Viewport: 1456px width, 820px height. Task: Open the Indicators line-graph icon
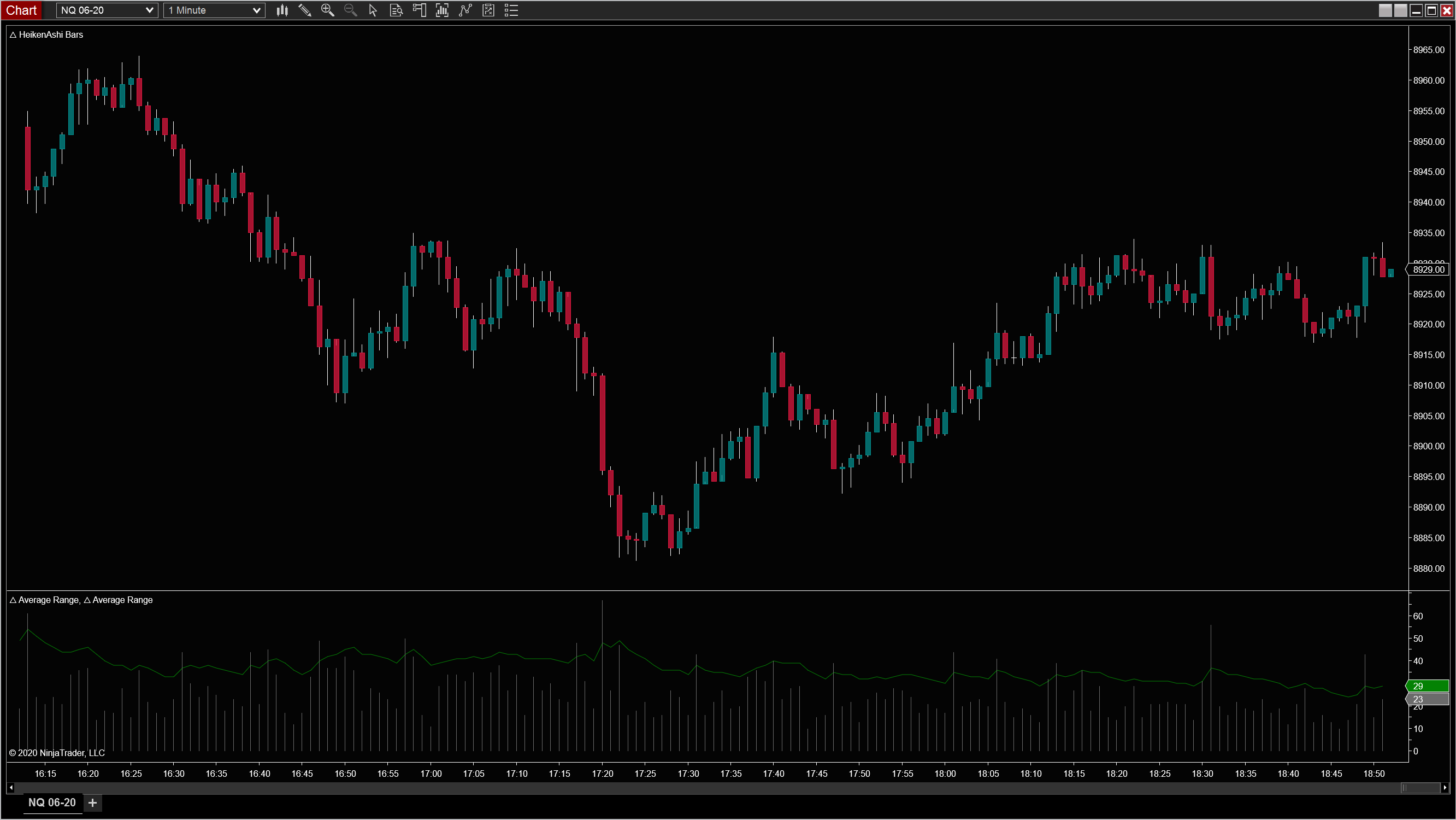click(x=465, y=10)
